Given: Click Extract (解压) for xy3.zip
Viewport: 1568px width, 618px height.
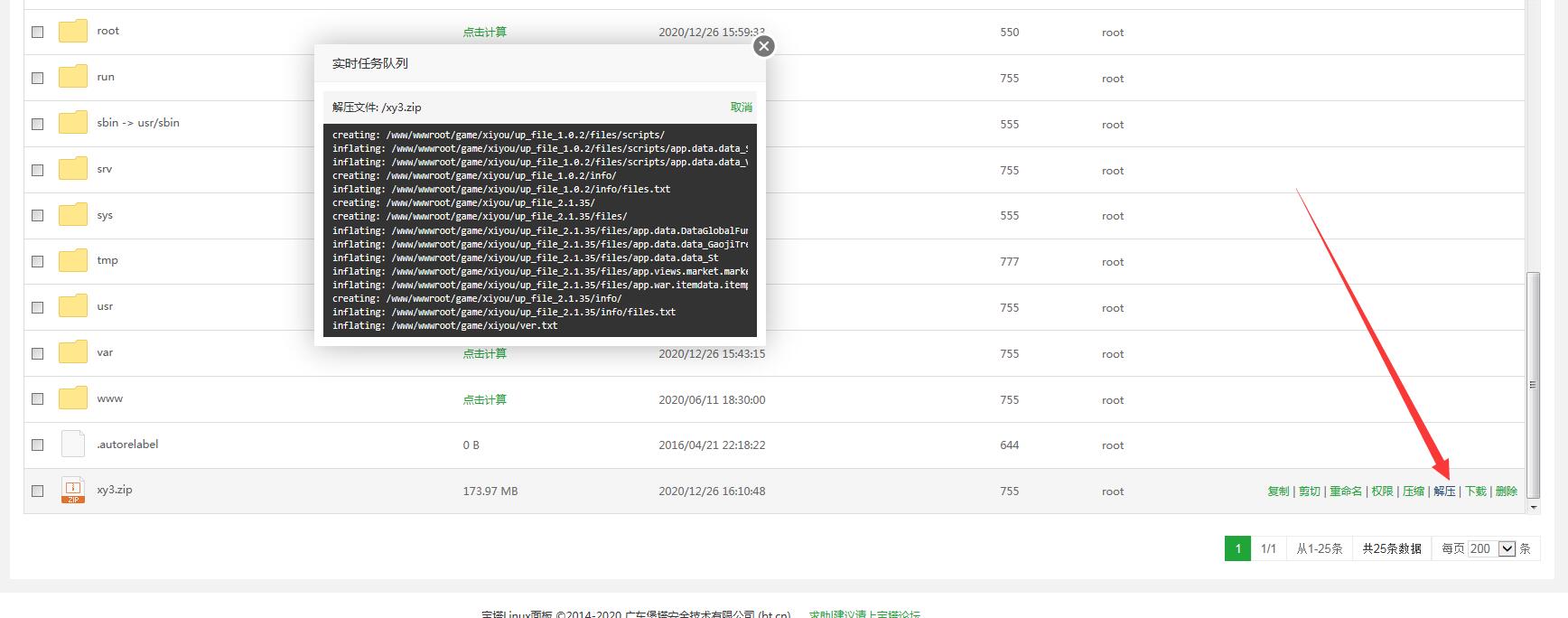Looking at the screenshot, I should tap(1444, 492).
